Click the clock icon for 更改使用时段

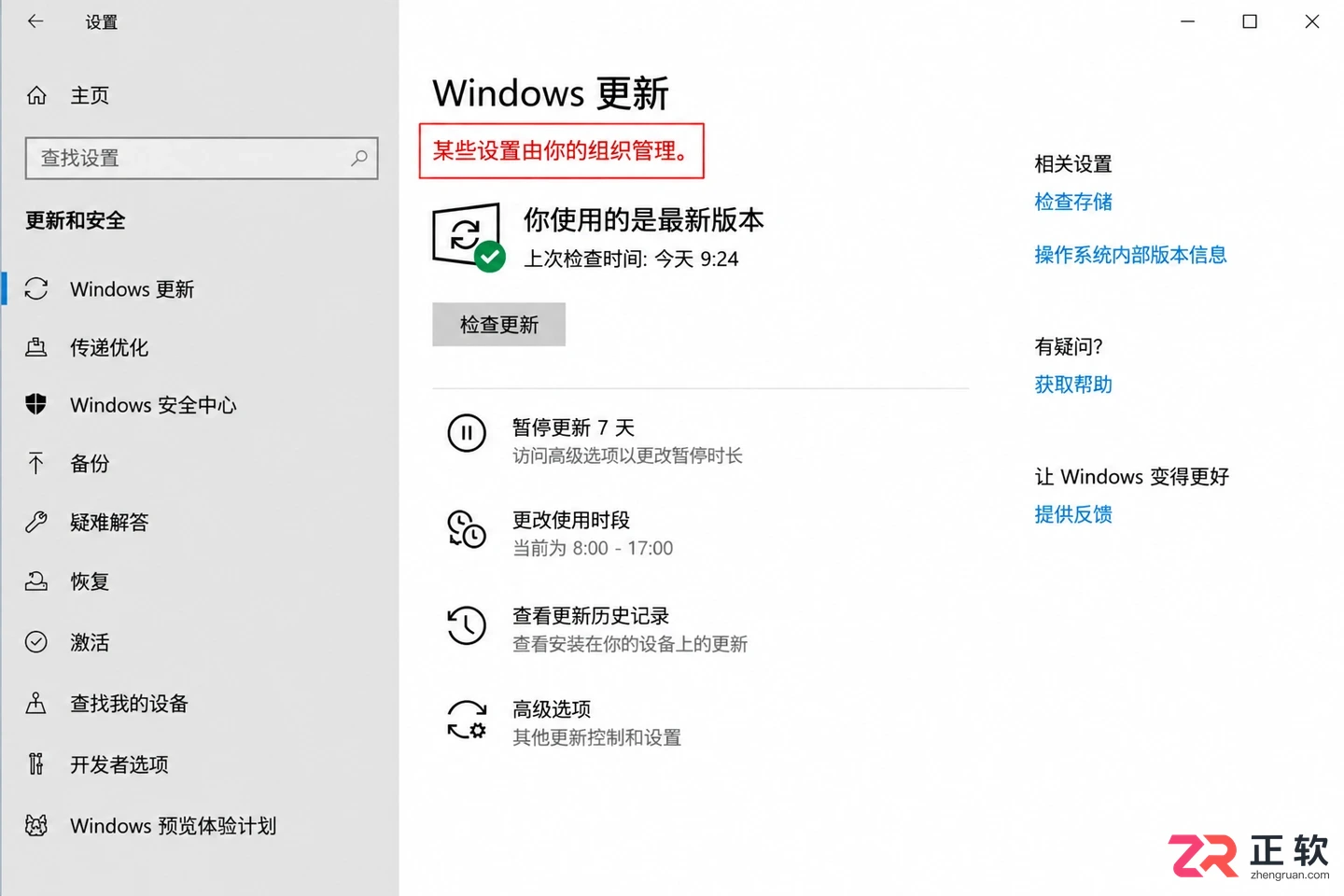click(467, 528)
